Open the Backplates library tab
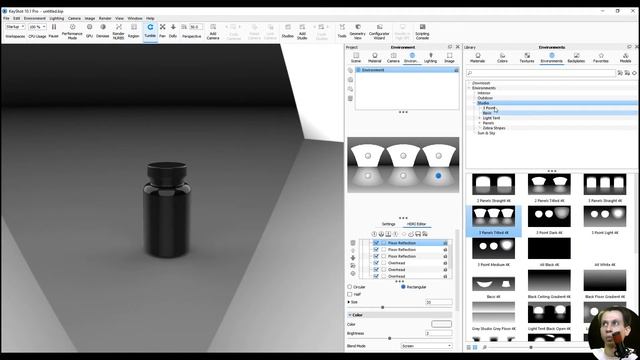640x360 pixels. click(576, 58)
